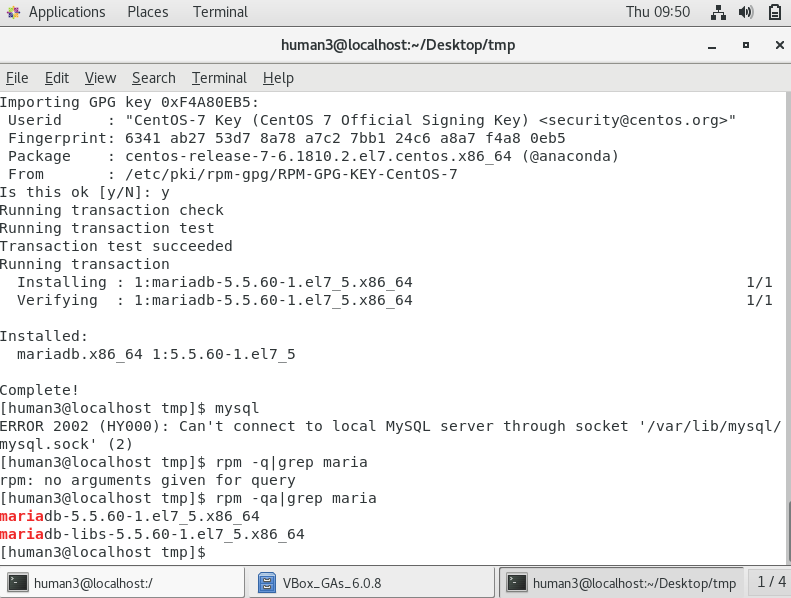Image resolution: width=791 pixels, height=598 pixels.
Task: Click the 'Is this ok [y/N]: y' line
Action: pyautogui.click(x=85, y=192)
